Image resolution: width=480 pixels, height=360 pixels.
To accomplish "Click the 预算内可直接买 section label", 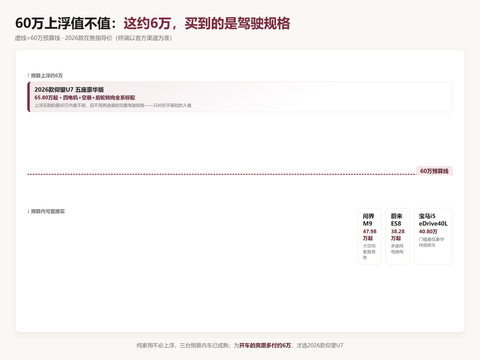I will coord(46,211).
